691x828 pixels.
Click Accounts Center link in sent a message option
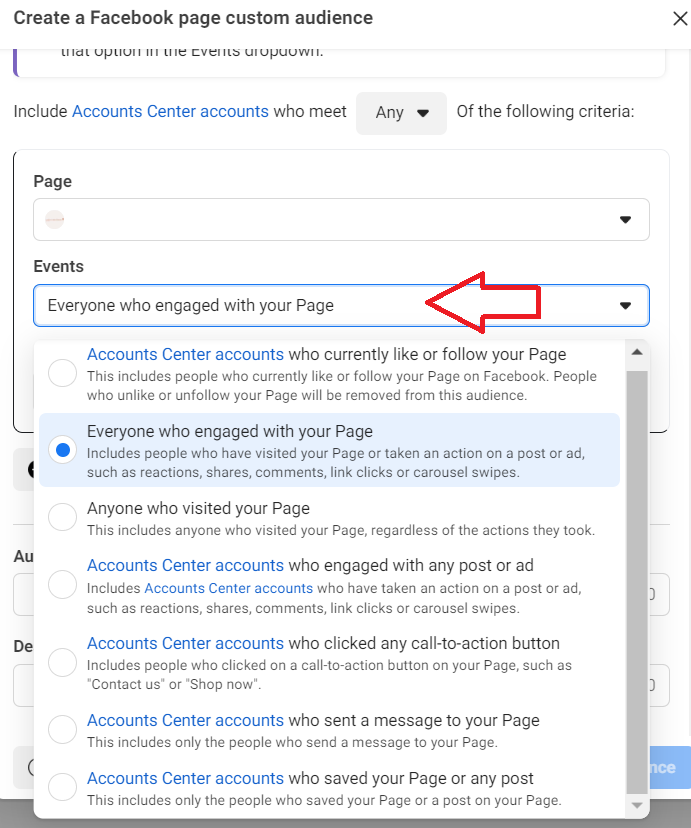click(x=185, y=721)
